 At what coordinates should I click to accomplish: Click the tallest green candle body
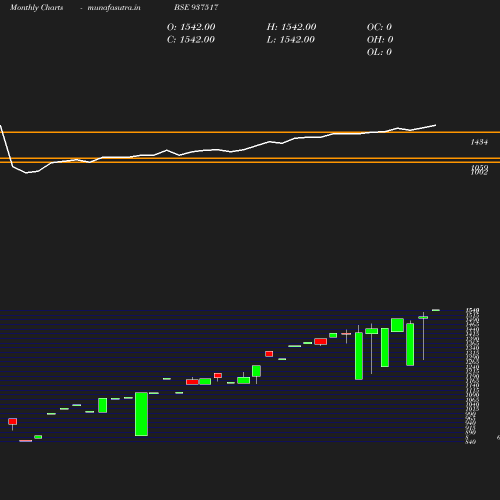point(359,356)
